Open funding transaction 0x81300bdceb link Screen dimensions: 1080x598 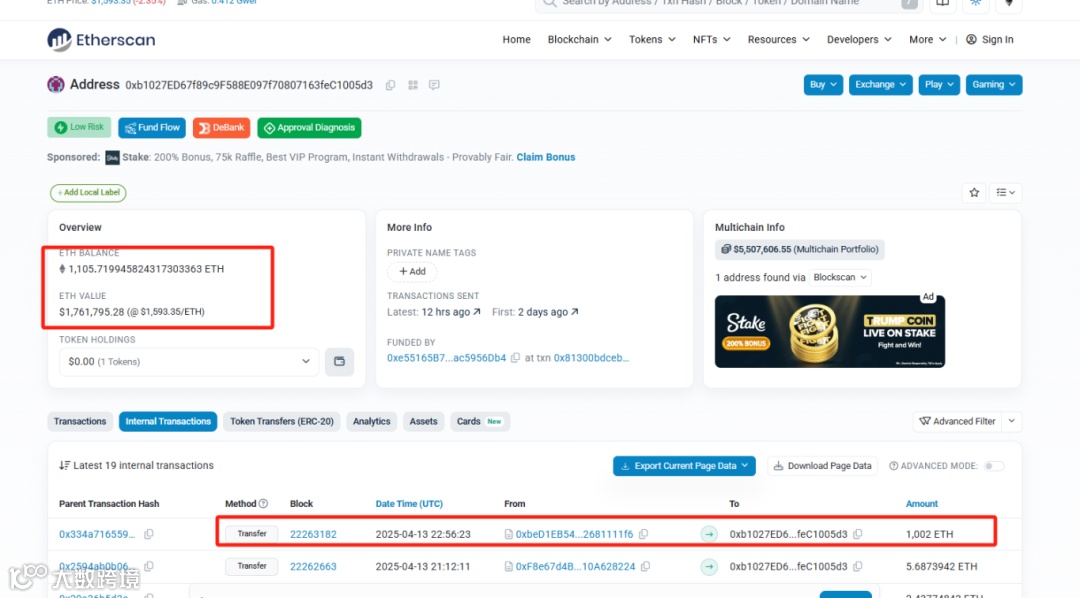pyautogui.click(x=592, y=358)
